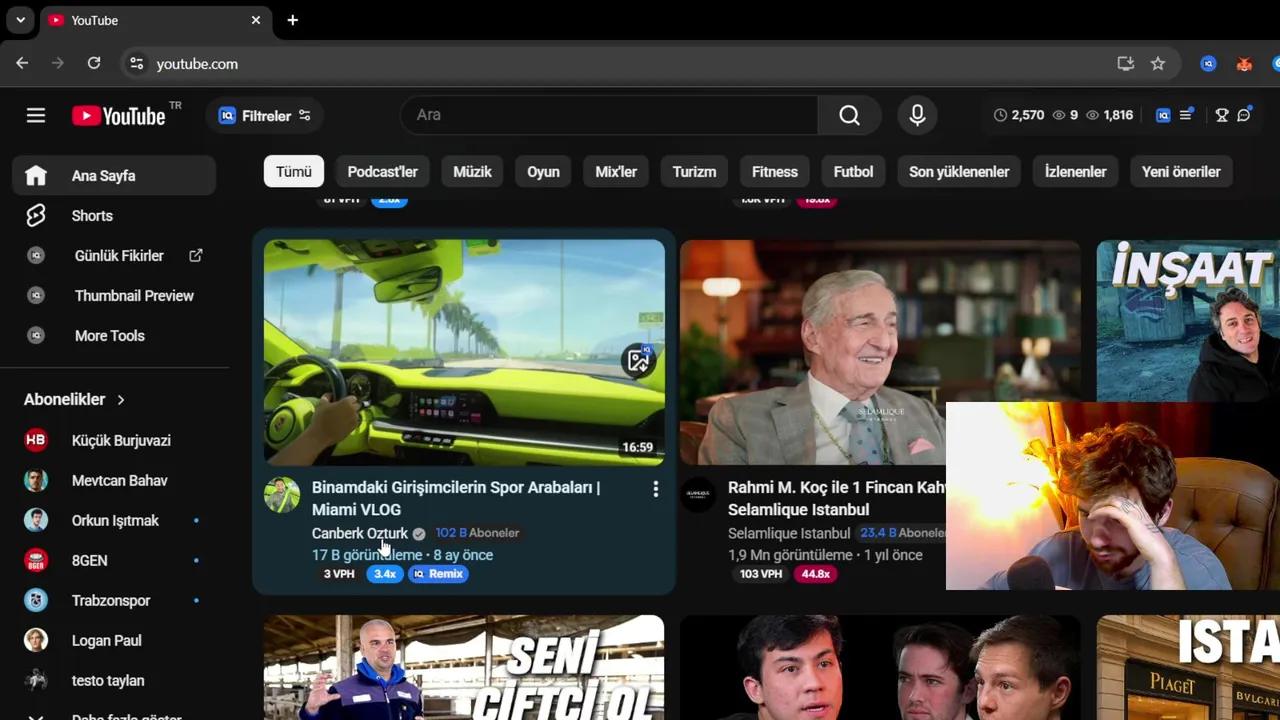Click the 3.4x badge under Miami VLOG

(x=385, y=574)
